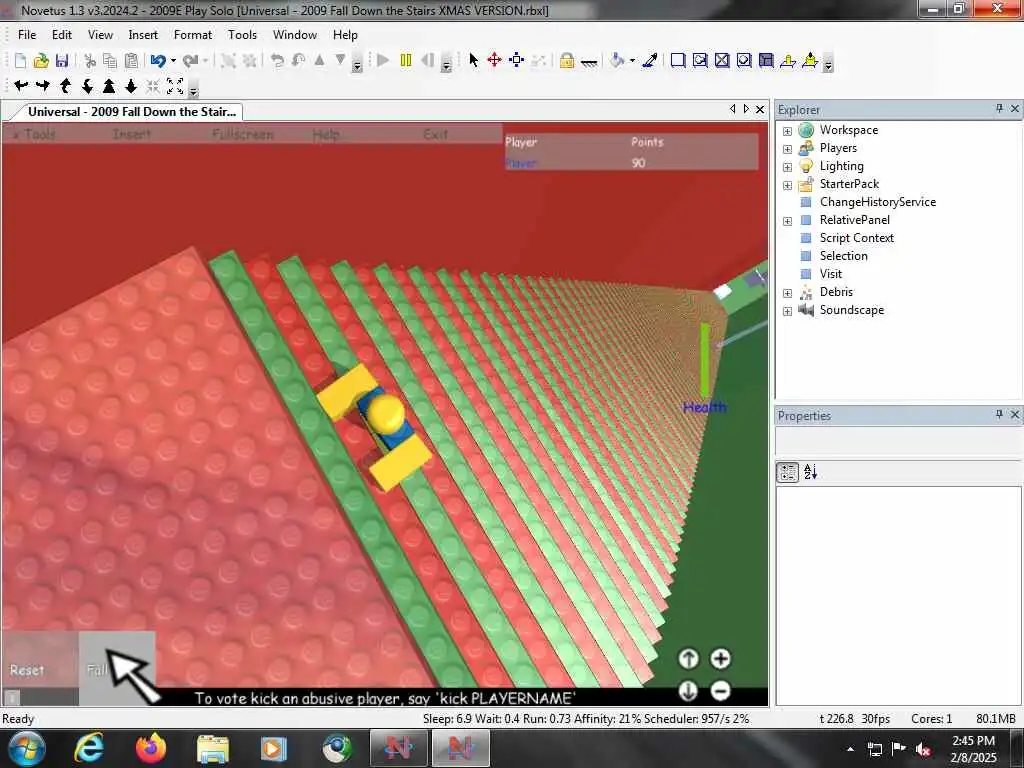The width and height of the screenshot is (1024, 768).
Task: Tilt camera up toolbar icon
Action: 65,86
